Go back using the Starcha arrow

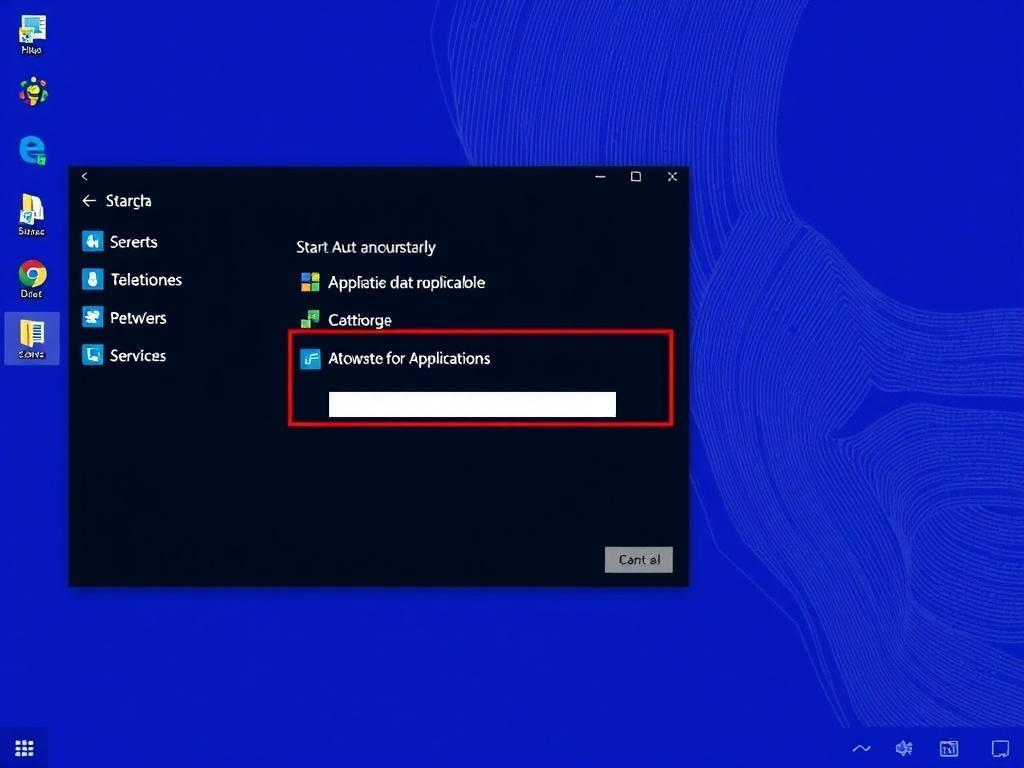coord(89,201)
